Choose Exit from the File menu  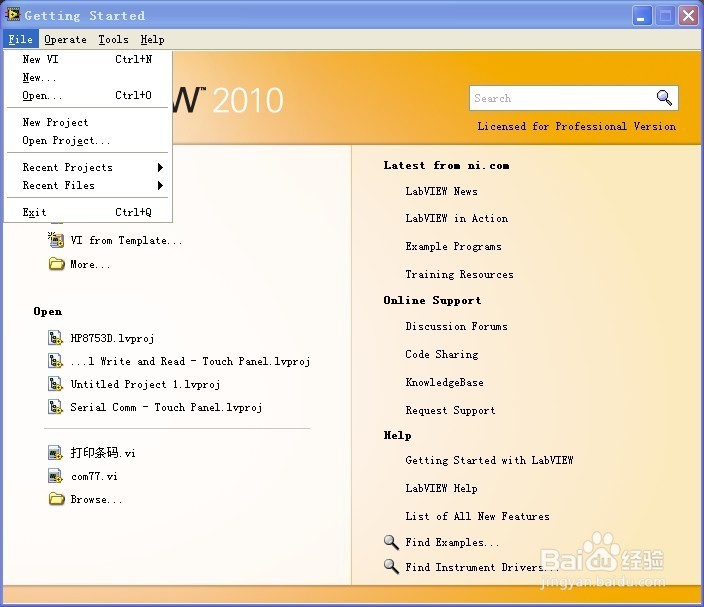(x=88, y=212)
